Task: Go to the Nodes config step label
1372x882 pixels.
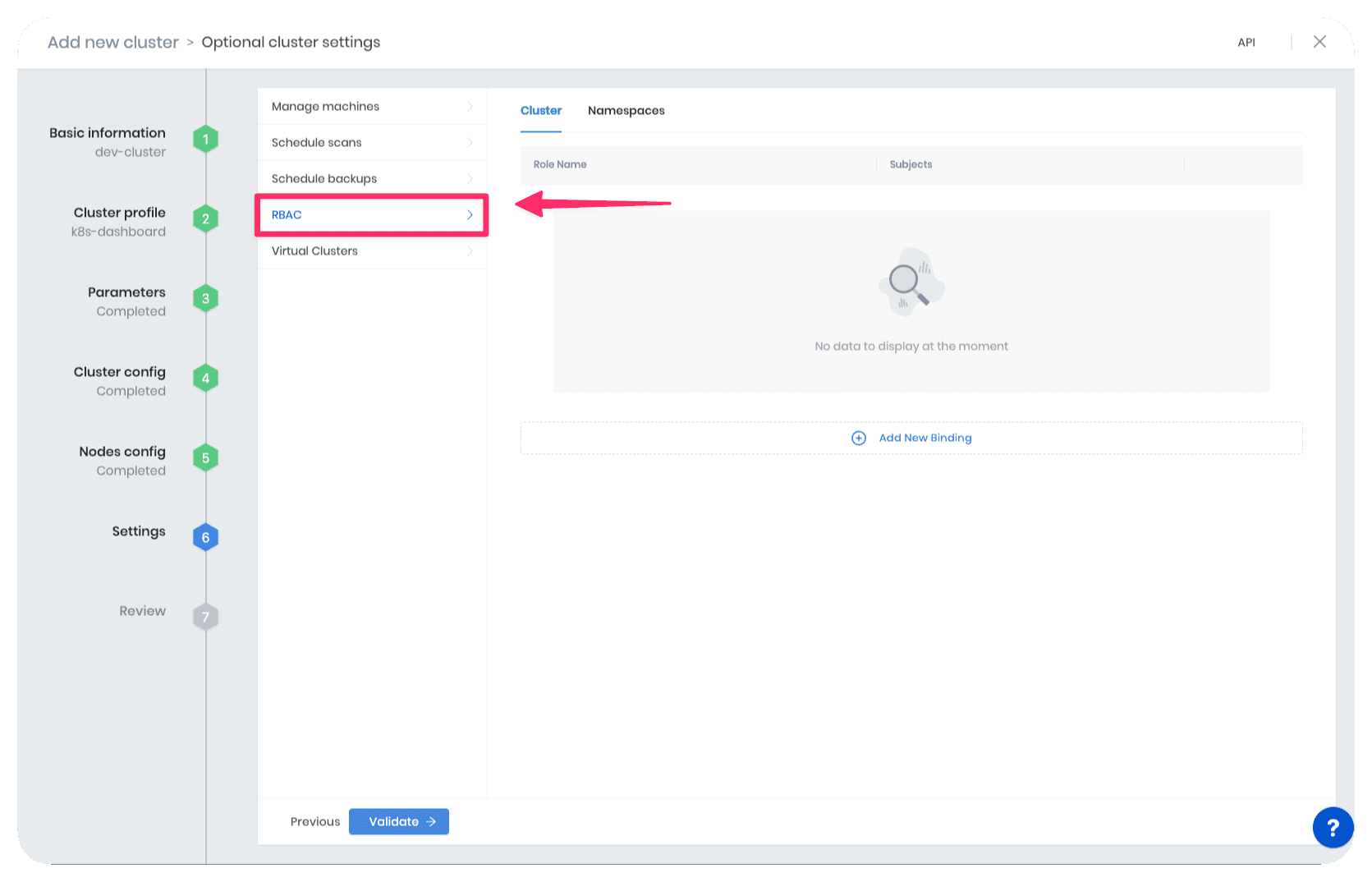Action: [x=122, y=451]
